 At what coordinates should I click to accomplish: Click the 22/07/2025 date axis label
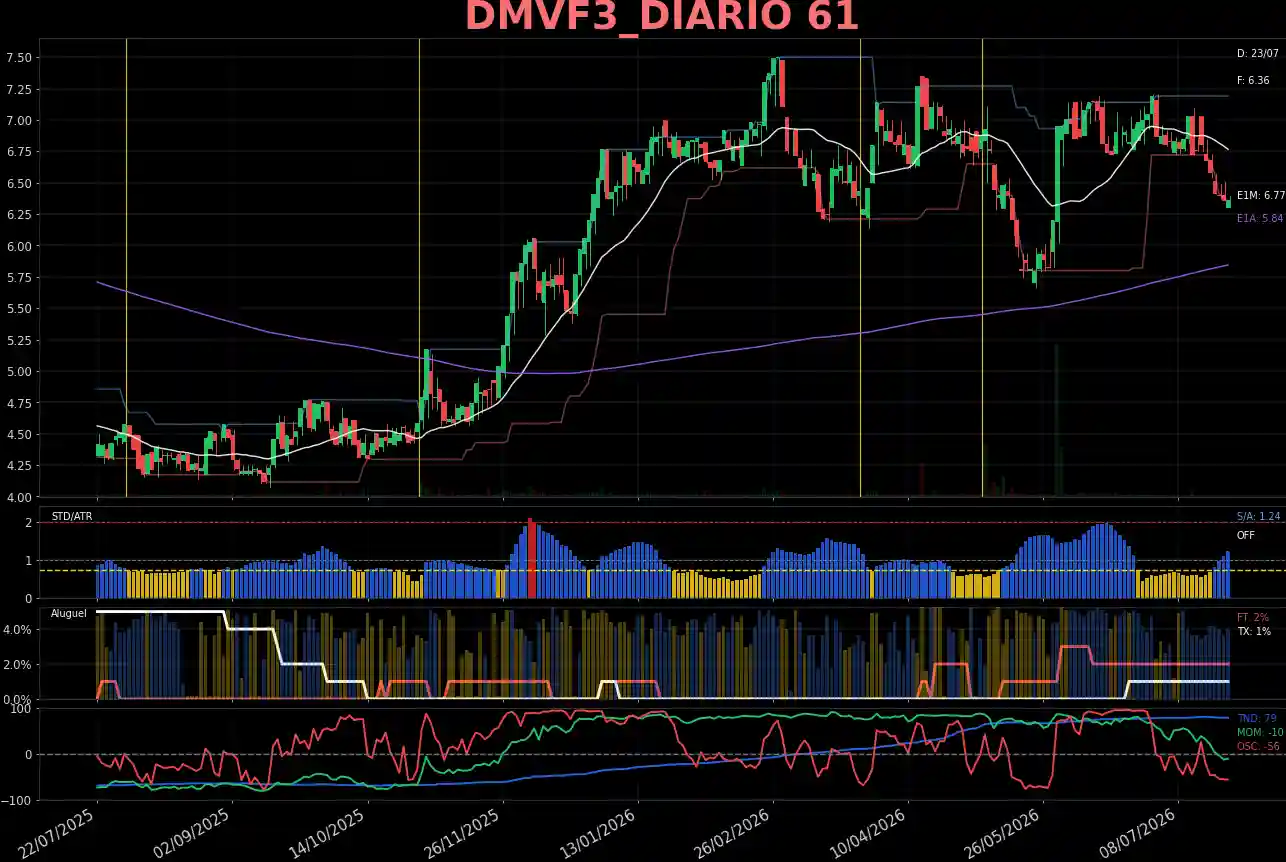coord(59,832)
